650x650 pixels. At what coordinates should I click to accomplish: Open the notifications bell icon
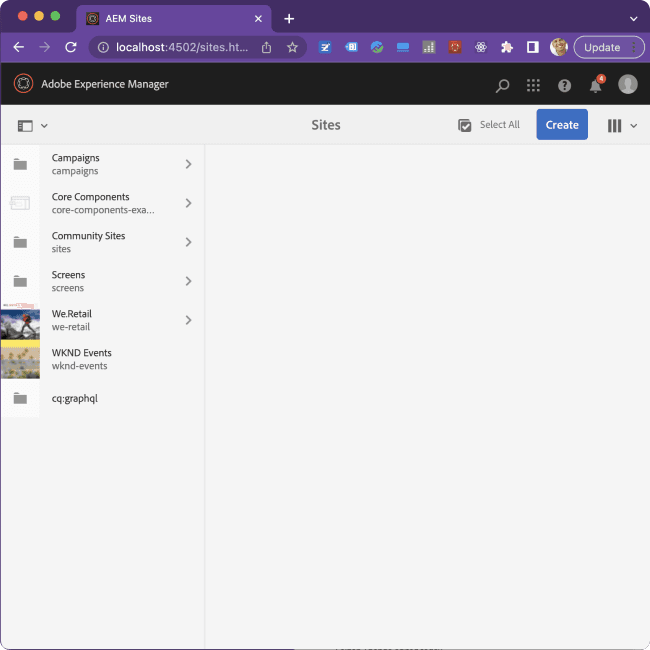tap(596, 86)
